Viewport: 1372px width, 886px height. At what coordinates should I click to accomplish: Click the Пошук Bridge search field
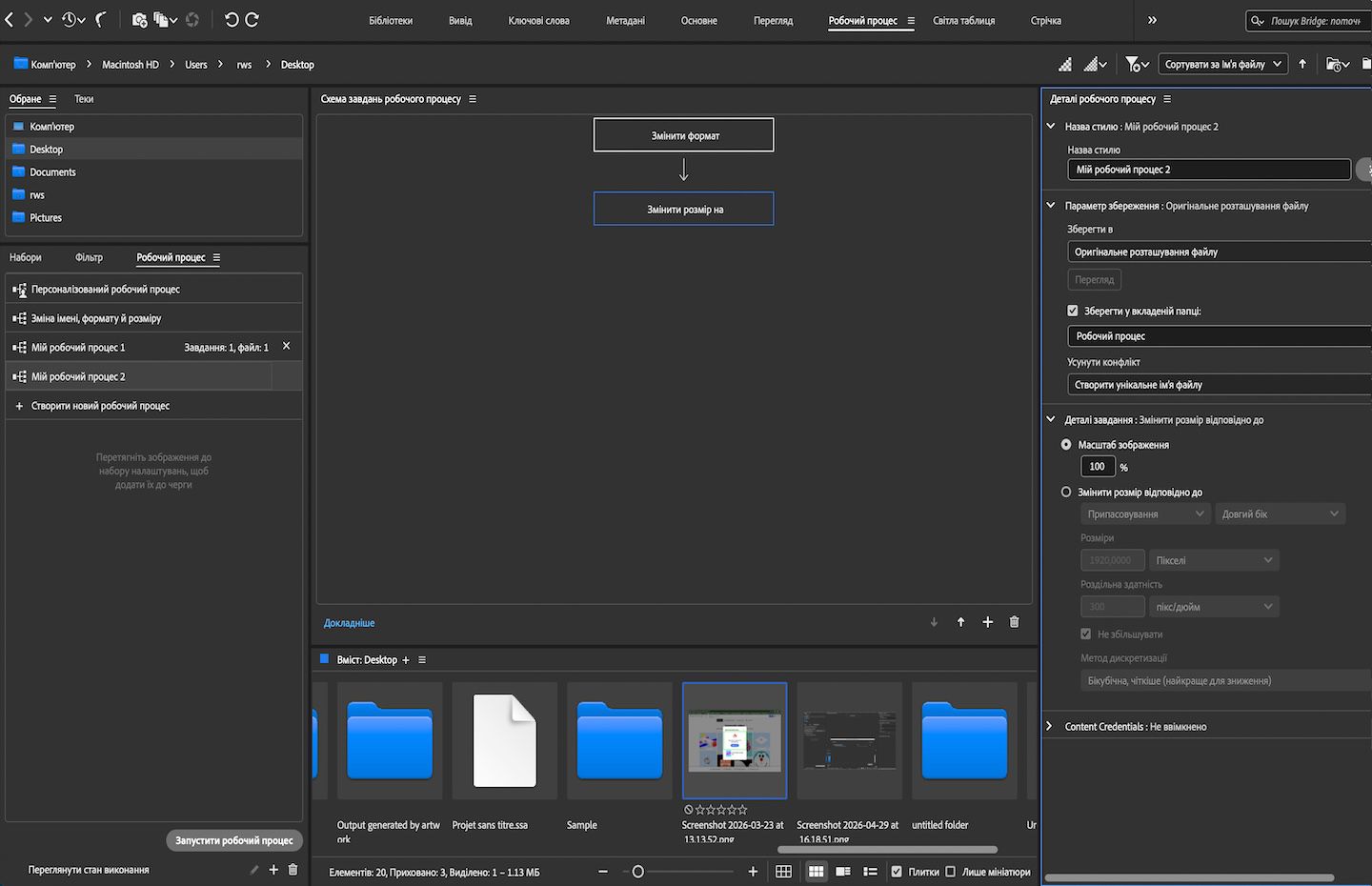click(x=1308, y=20)
